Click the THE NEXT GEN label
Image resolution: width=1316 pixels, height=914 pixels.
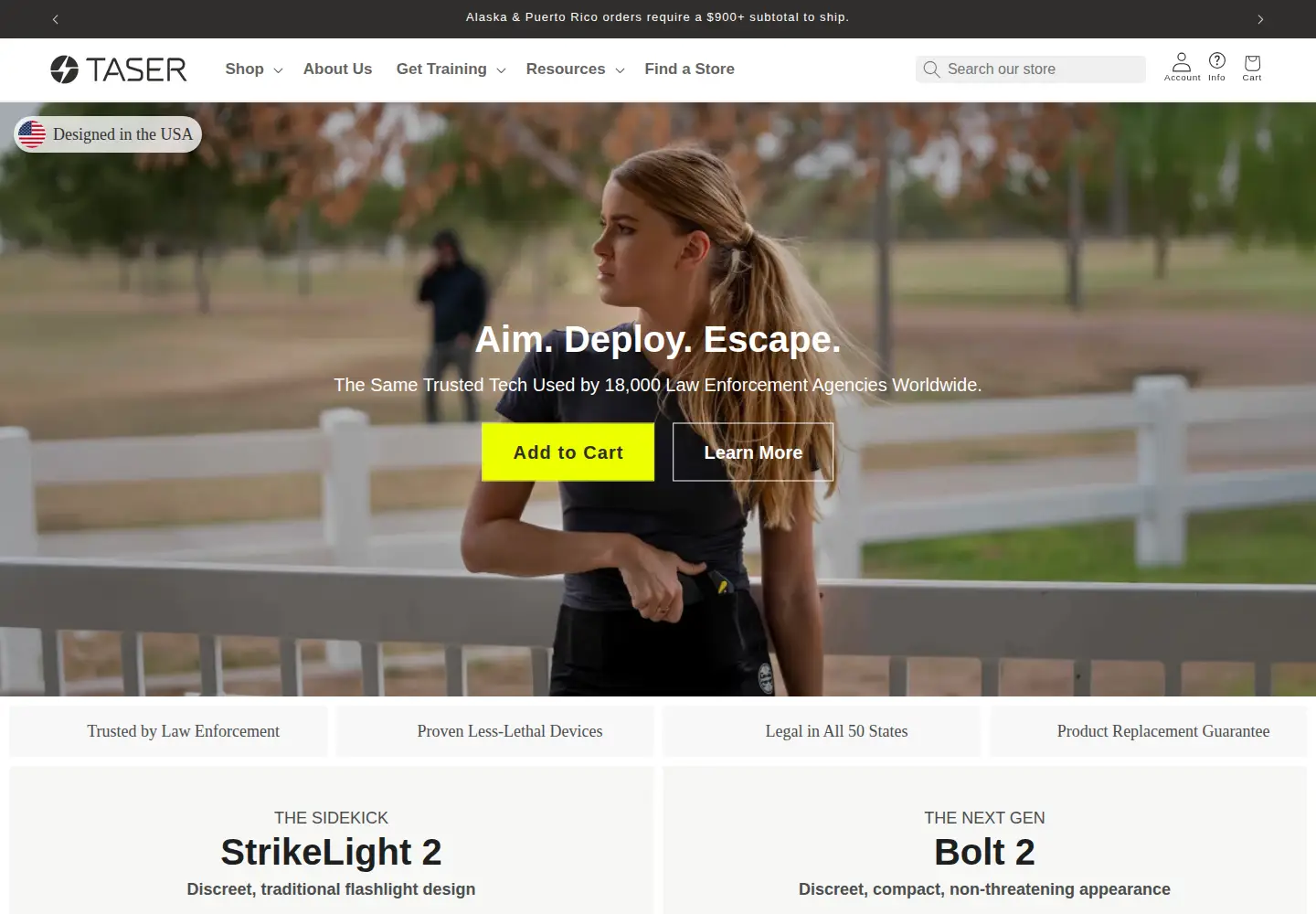point(984,818)
